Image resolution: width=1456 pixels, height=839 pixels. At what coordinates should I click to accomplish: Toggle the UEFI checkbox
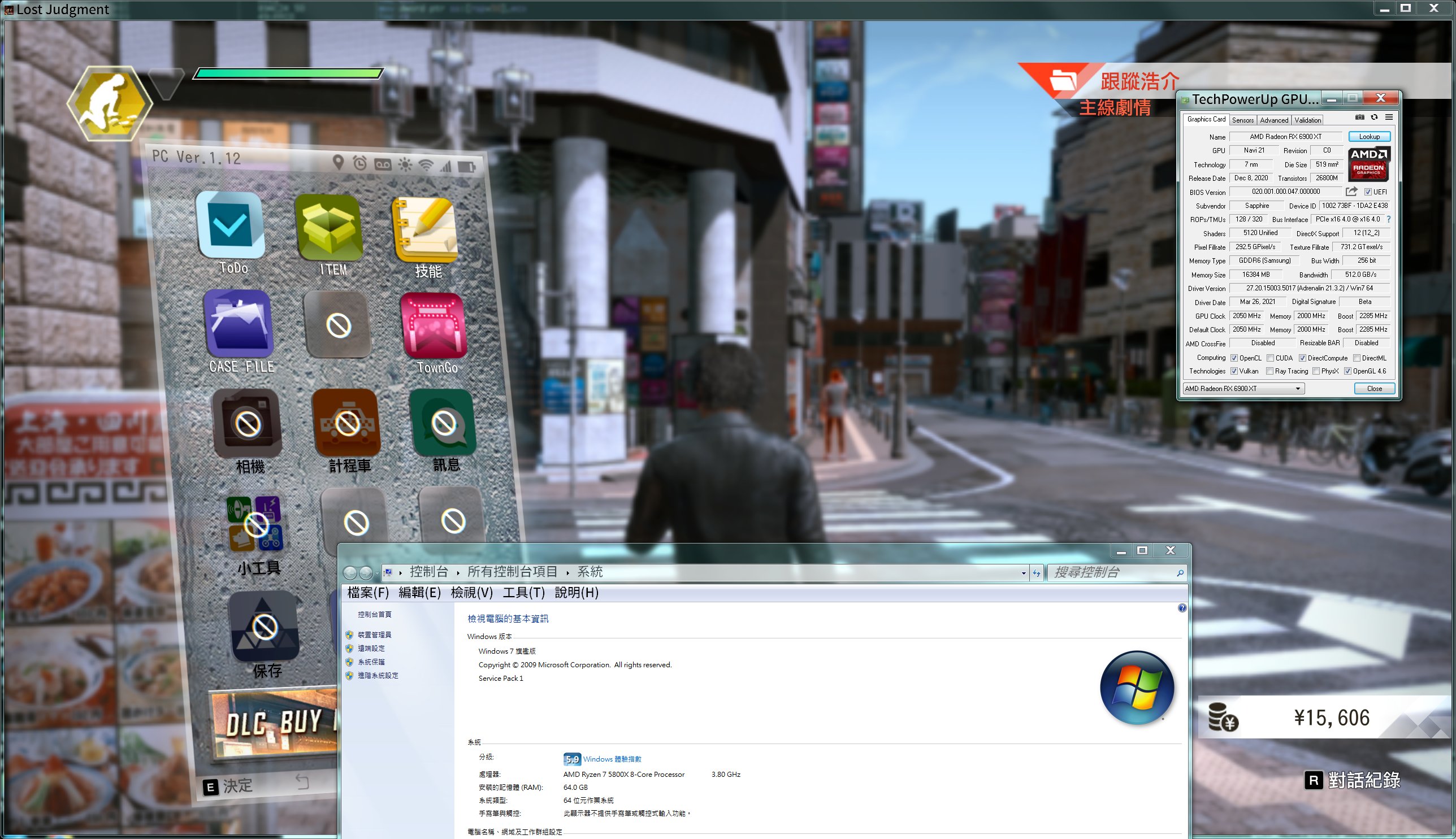1368,192
